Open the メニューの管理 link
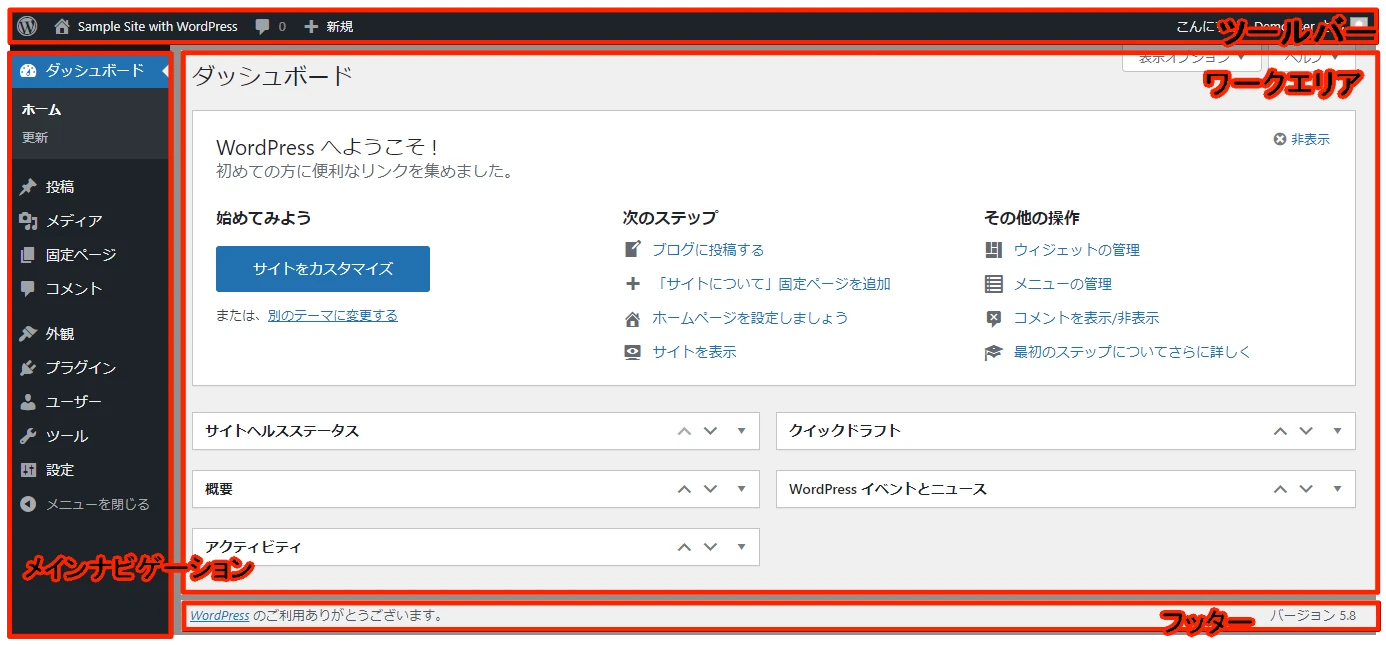 click(1063, 284)
